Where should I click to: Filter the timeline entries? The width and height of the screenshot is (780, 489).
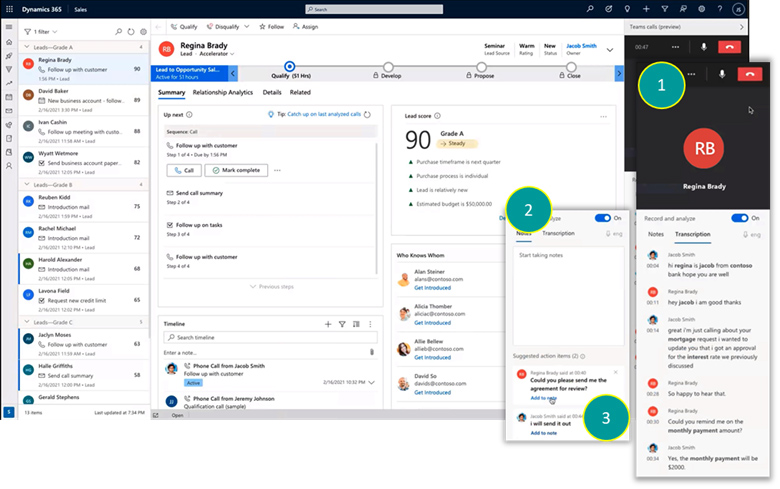pyautogui.click(x=342, y=324)
